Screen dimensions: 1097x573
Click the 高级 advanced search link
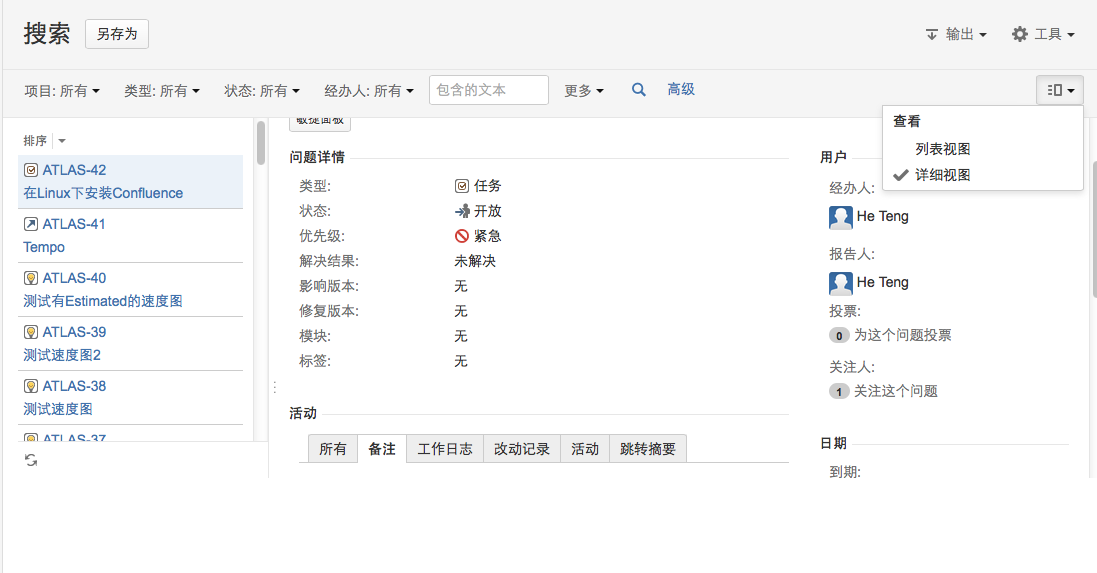(681, 90)
